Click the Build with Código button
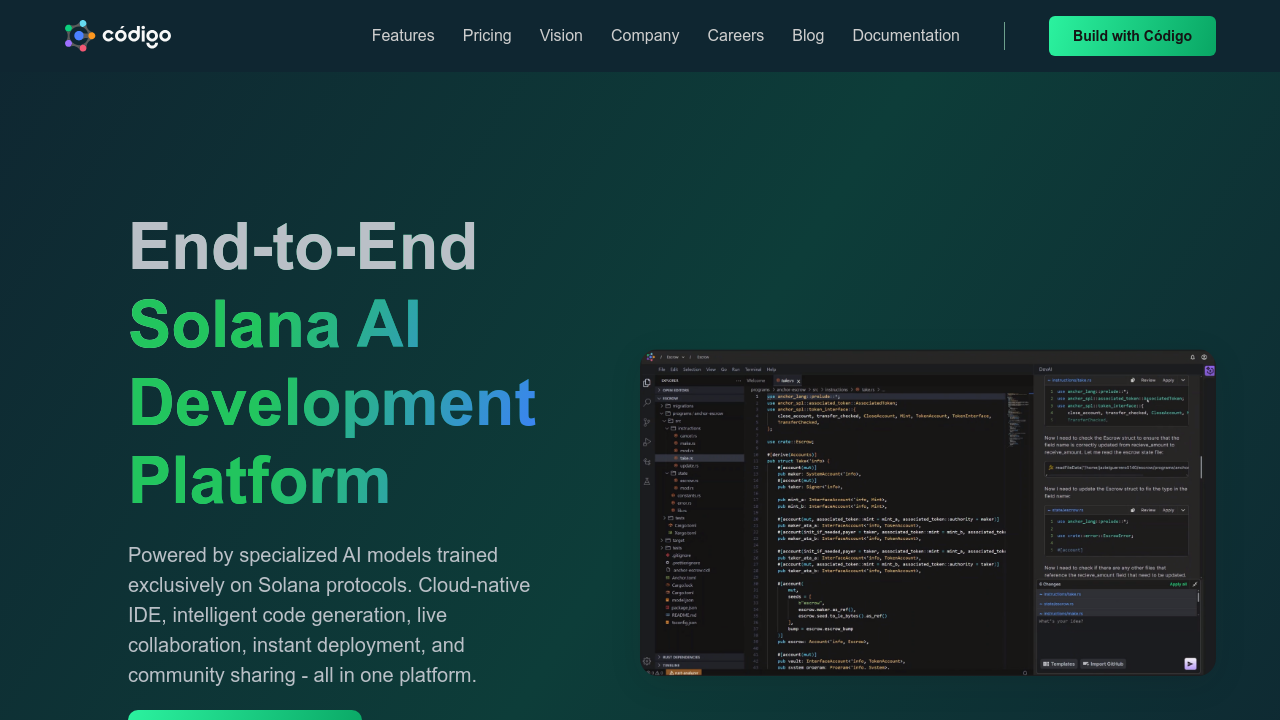The width and height of the screenshot is (1280, 720). [1132, 36]
